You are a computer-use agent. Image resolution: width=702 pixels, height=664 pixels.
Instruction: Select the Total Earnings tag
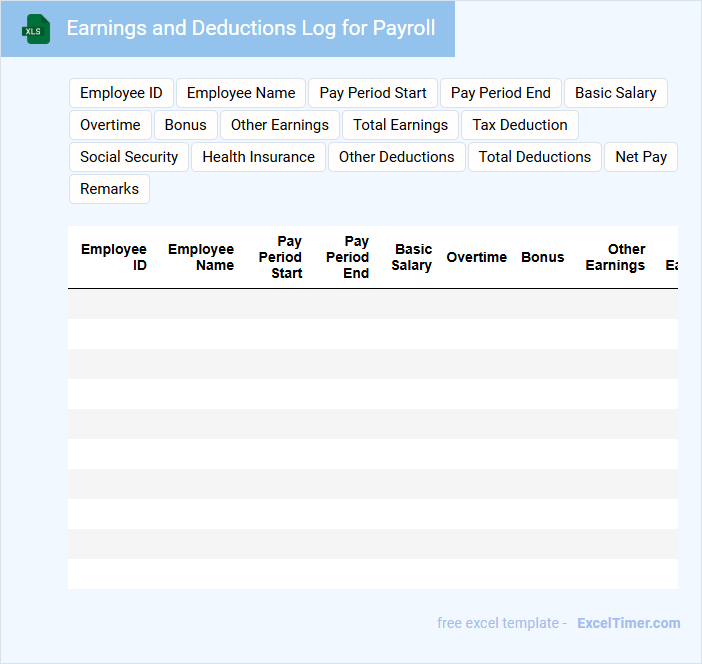pyautogui.click(x=400, y=125)
